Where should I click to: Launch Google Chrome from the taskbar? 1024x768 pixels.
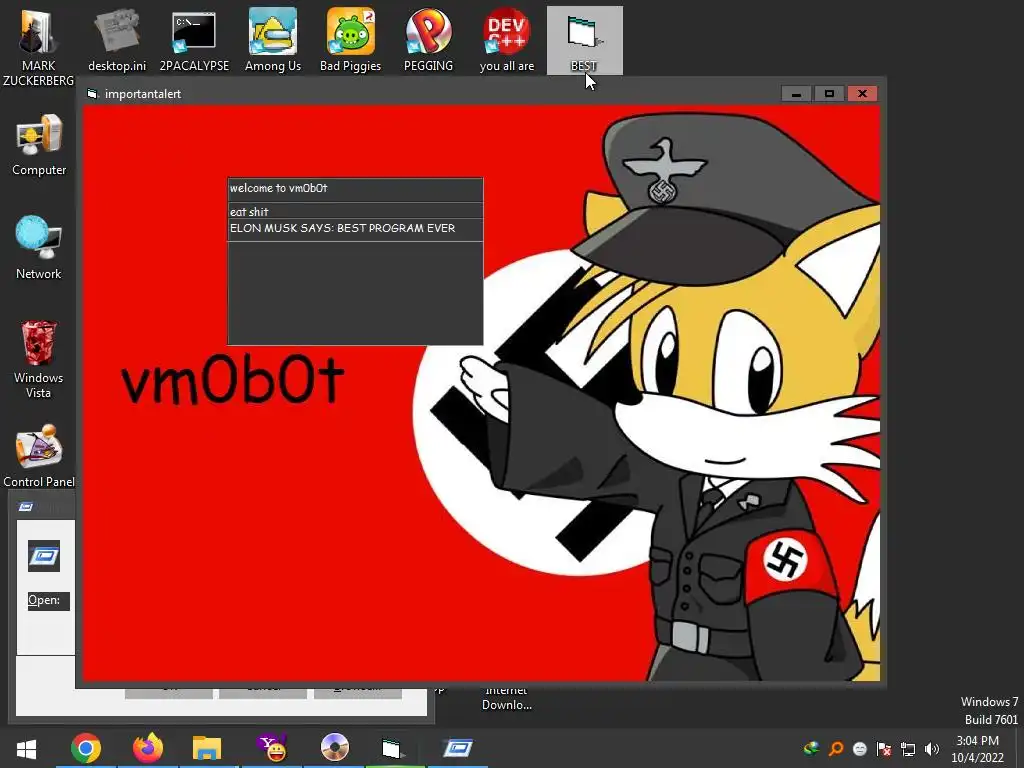click(86, 748)
